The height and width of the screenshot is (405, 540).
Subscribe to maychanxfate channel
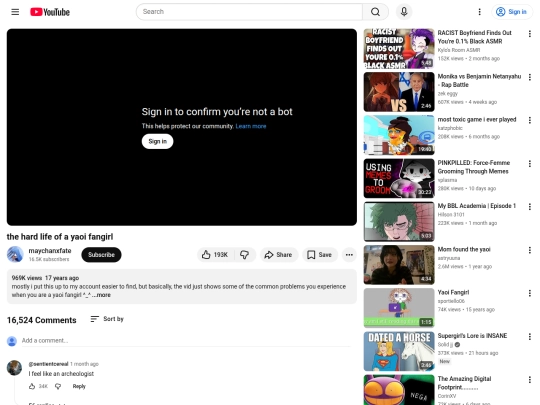pyautogui.click(x=101, y=255)
